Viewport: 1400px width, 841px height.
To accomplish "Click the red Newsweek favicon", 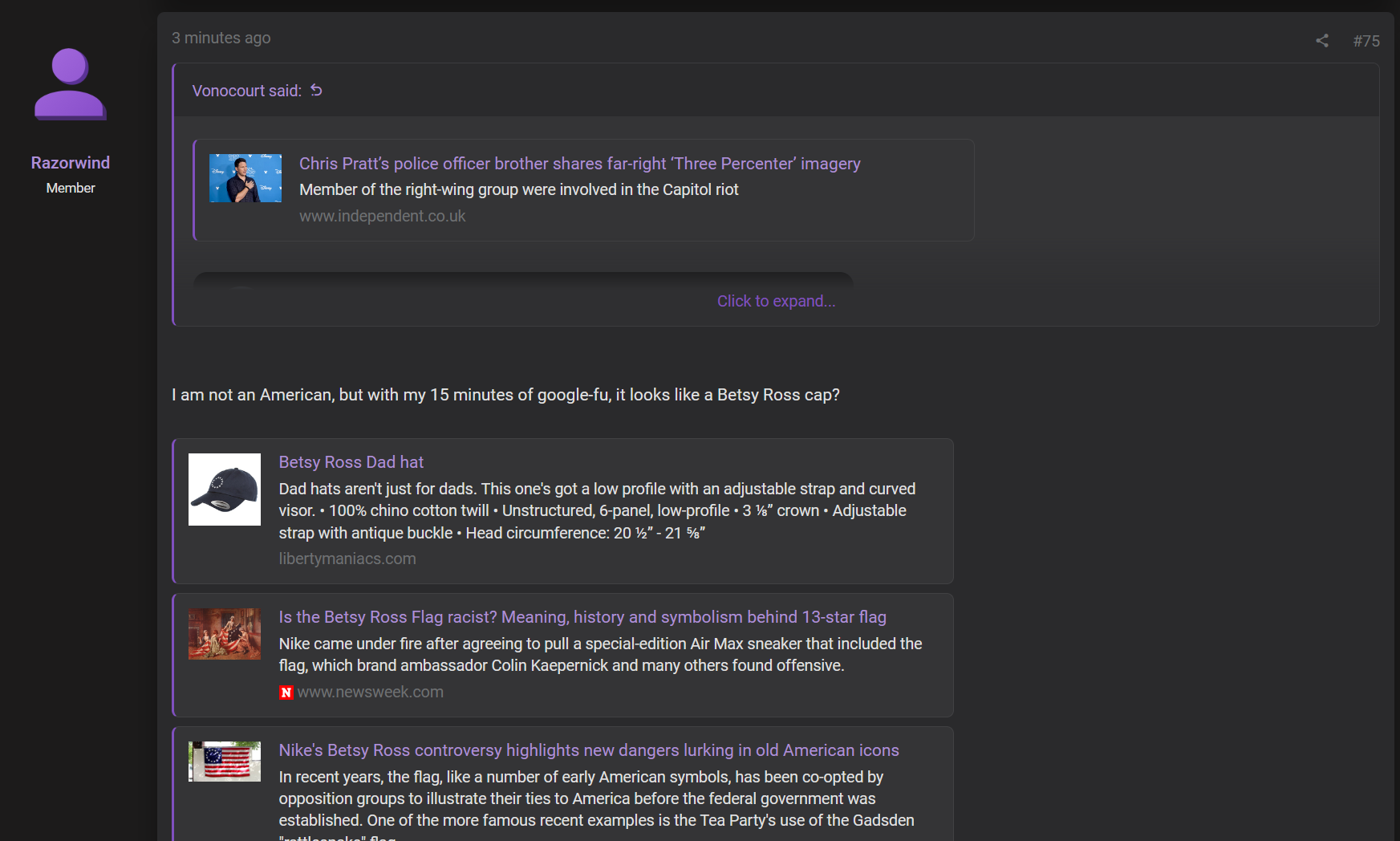I will click(x=286, y=693).
